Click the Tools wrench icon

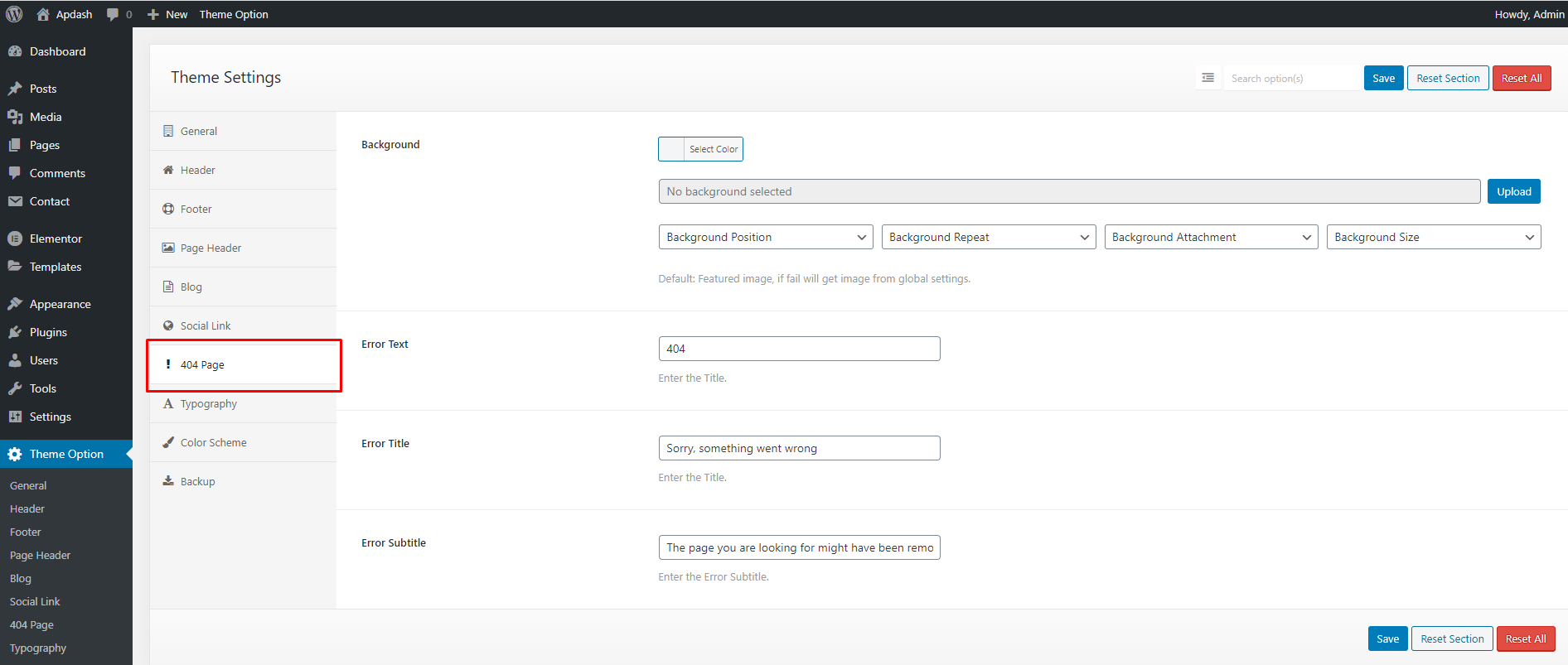click(x=15, y=388)
